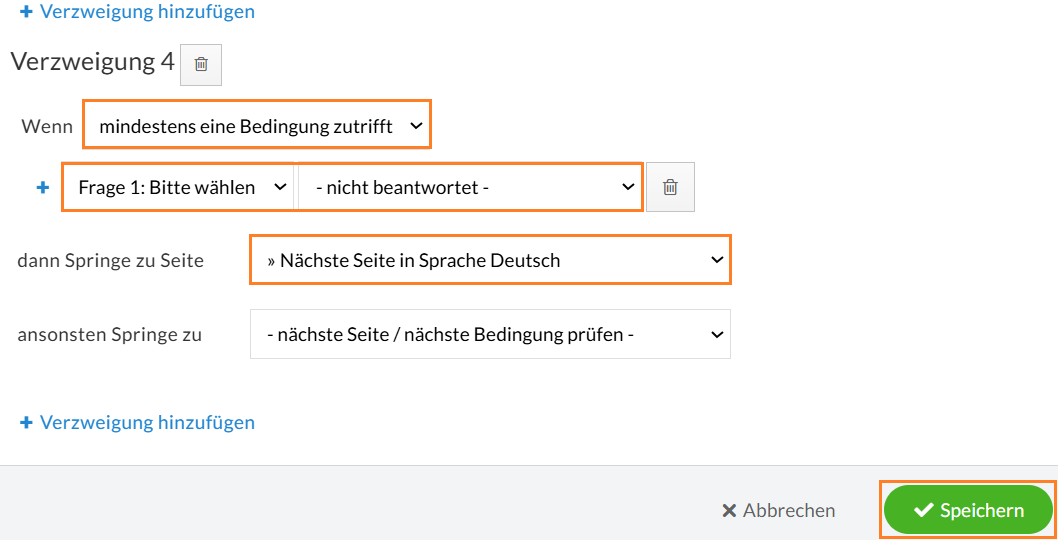Remove the Frage 1 condition via trash icon
Screen dimensions: 1058x540
(670, 187)
